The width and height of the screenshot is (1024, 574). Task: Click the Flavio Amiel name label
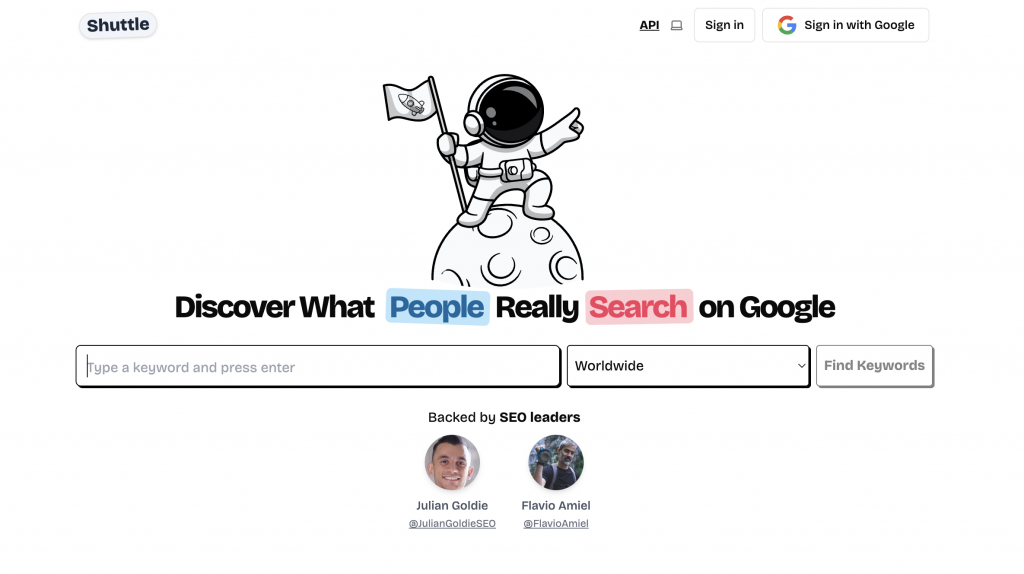tap(556, 505)
